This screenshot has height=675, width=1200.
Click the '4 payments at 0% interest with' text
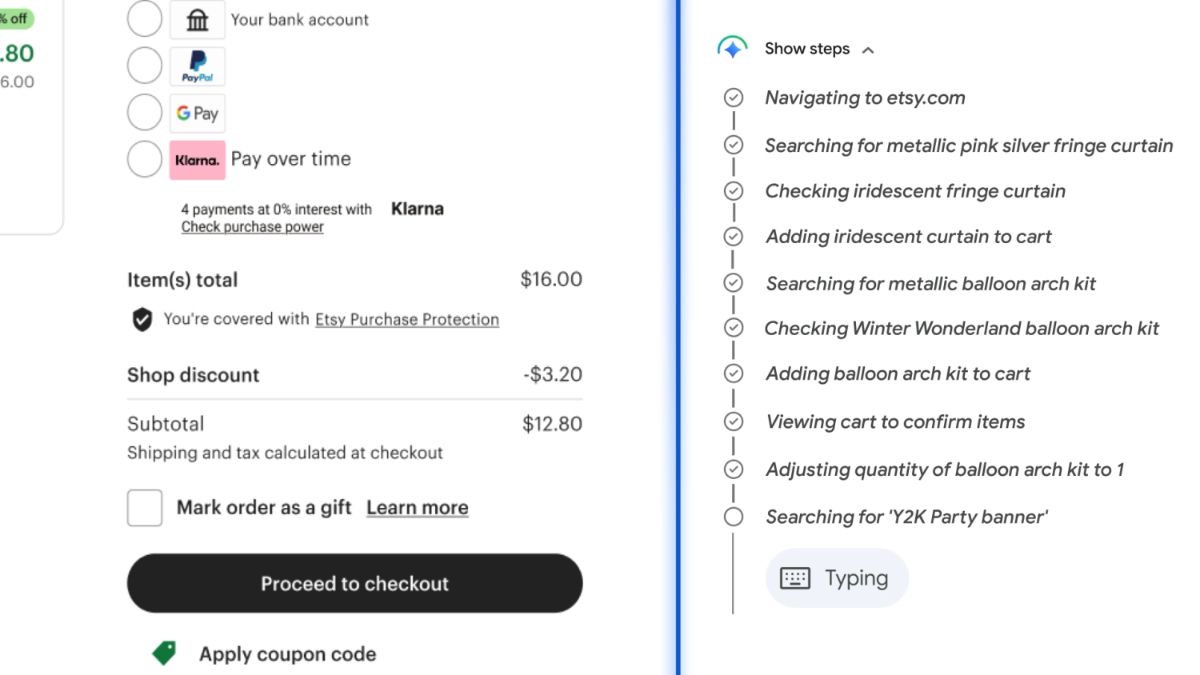(x=276, y=210)
